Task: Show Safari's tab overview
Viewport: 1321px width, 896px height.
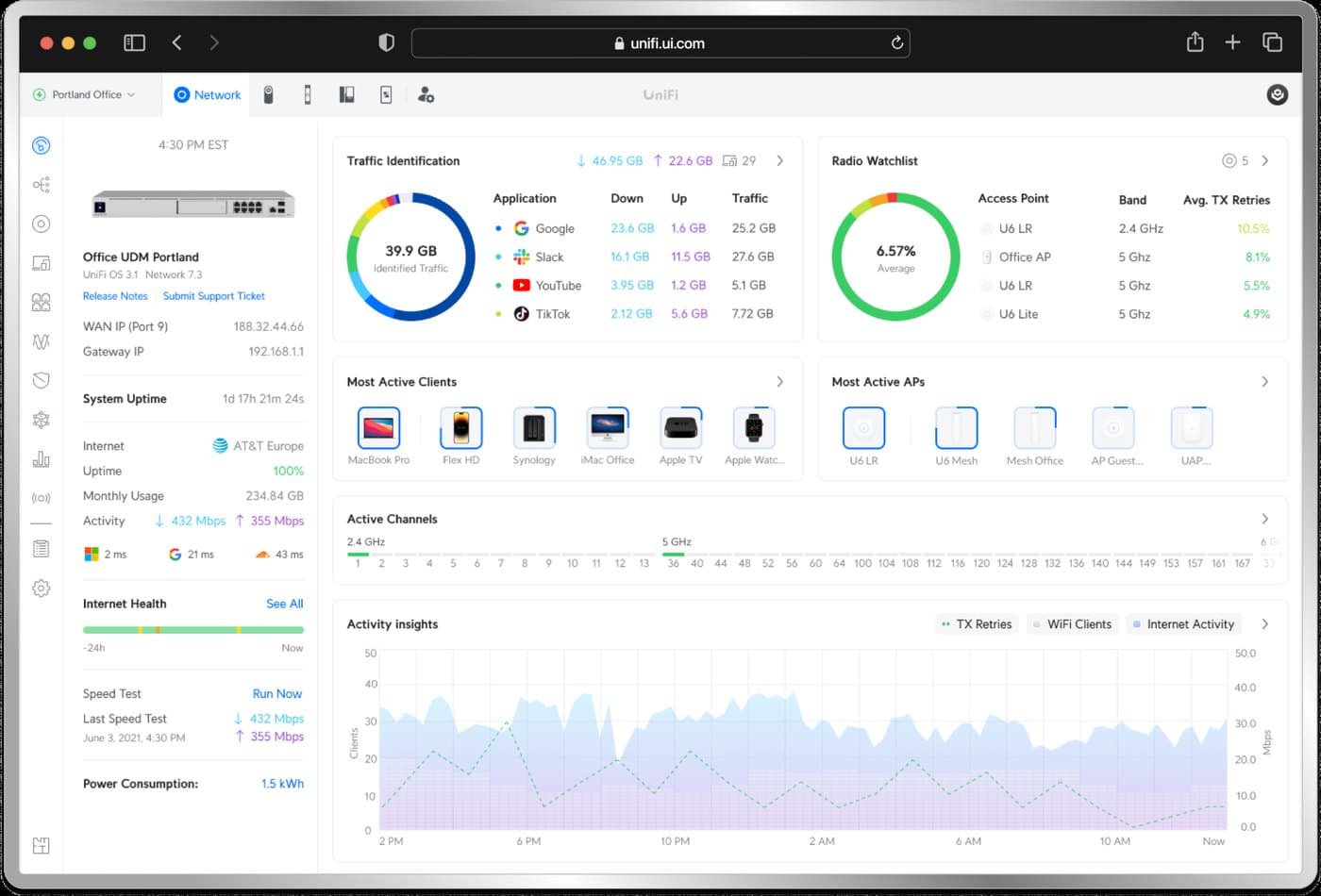Action: coord(1272,42)
